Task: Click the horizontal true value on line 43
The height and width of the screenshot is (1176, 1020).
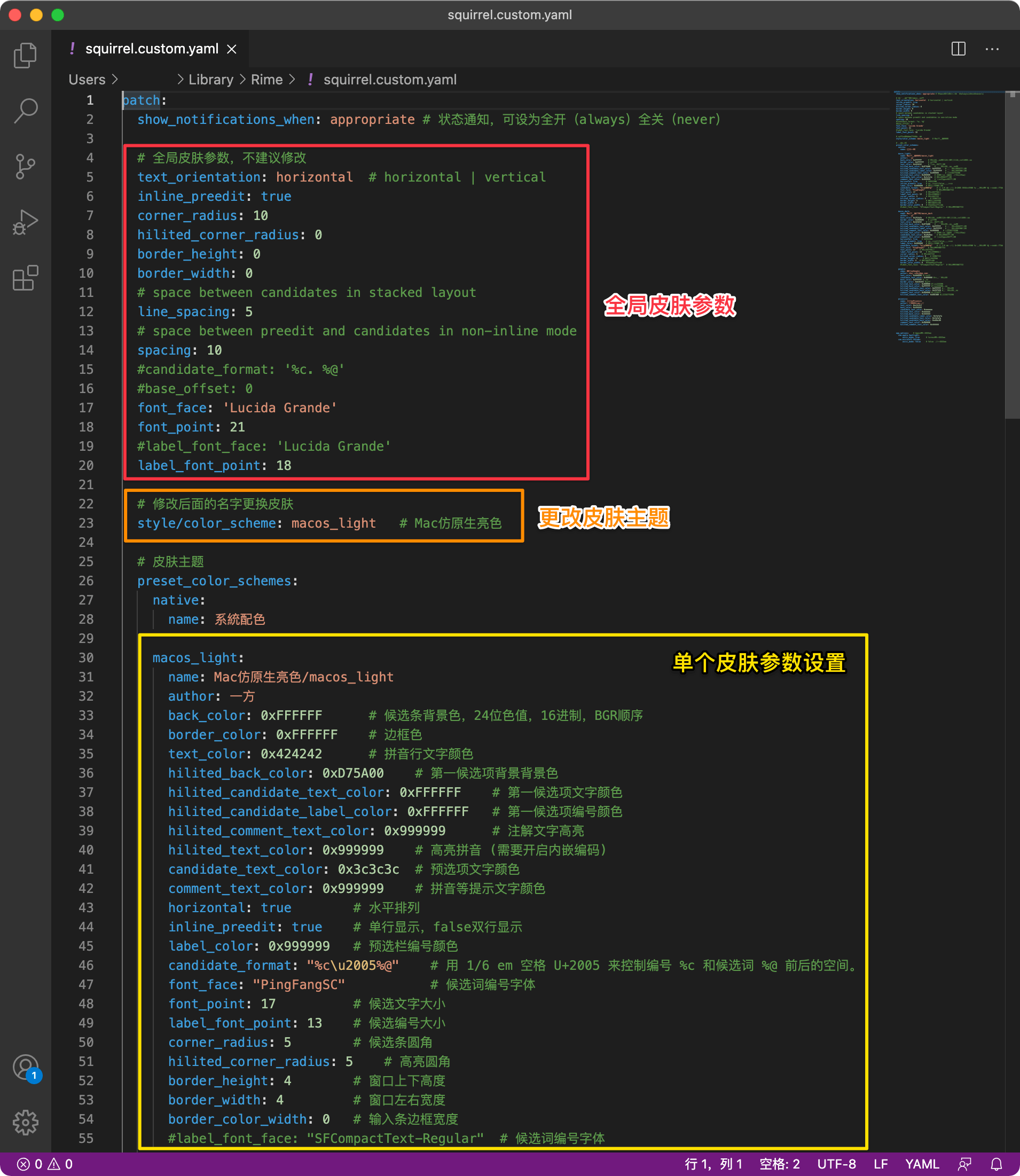Action: 276,908
